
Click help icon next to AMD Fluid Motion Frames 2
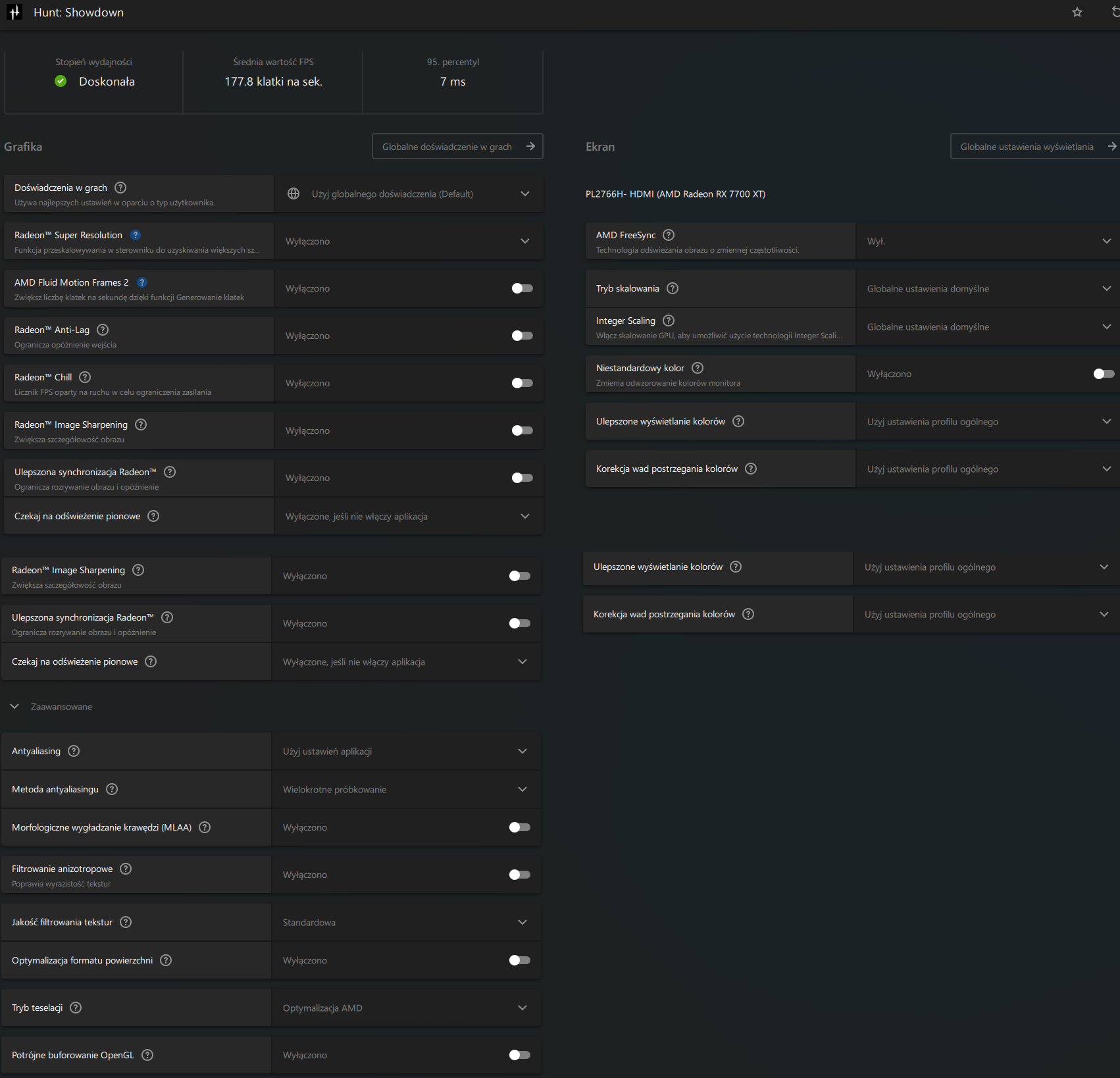[142, 282]
